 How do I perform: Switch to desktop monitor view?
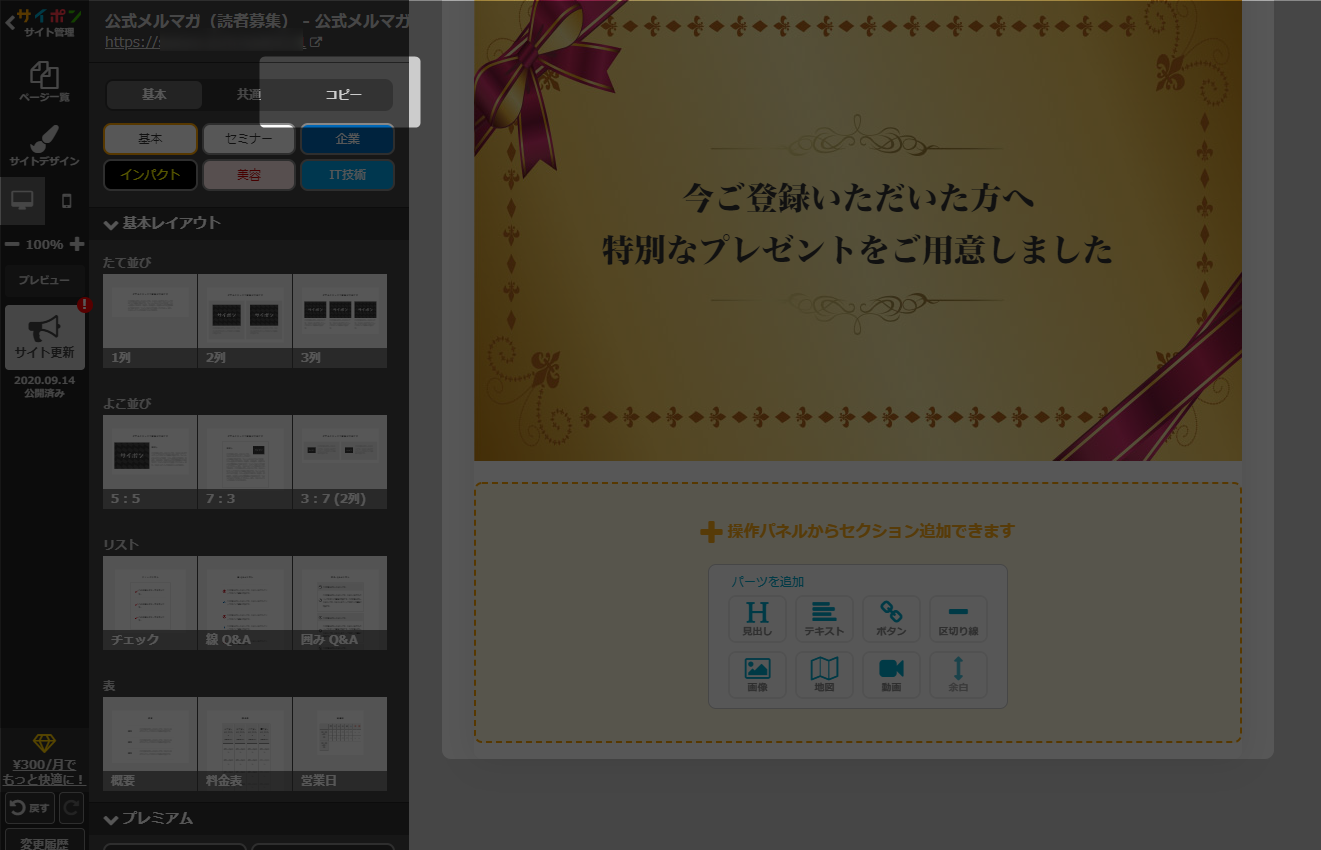(22, 200)
